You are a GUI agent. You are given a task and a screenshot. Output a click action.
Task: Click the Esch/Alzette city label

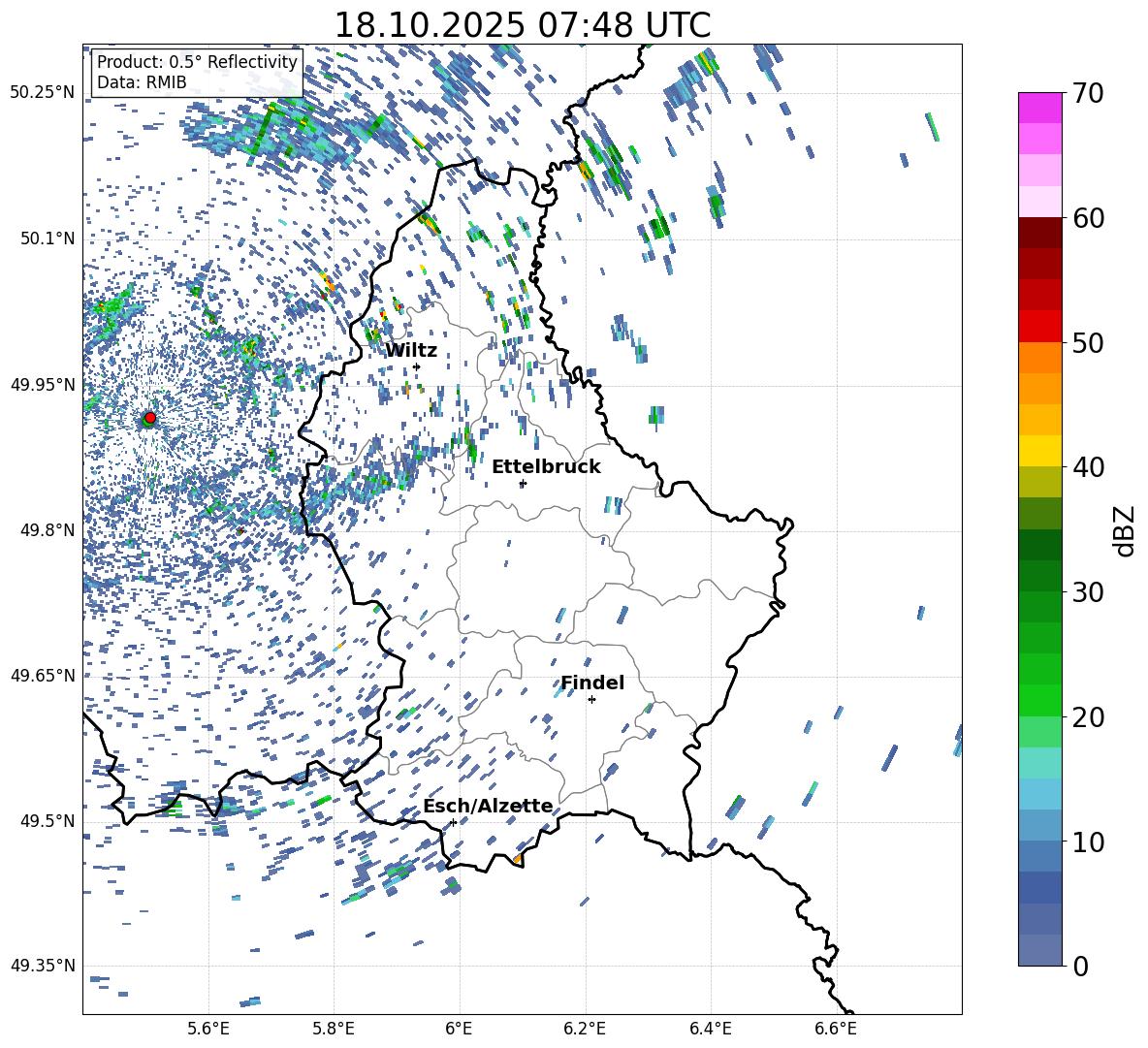coord(488,806)
